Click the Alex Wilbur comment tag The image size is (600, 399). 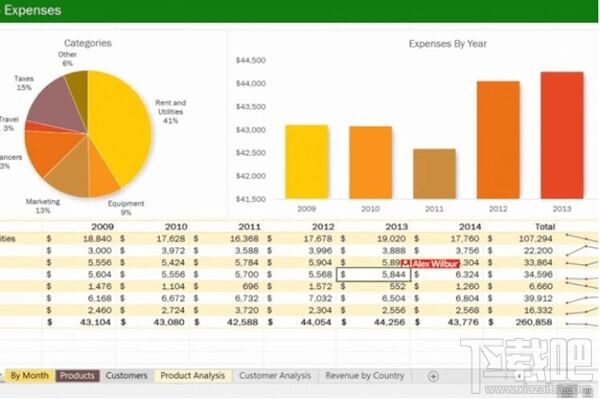pyautogui.click(x=430, y=264)
